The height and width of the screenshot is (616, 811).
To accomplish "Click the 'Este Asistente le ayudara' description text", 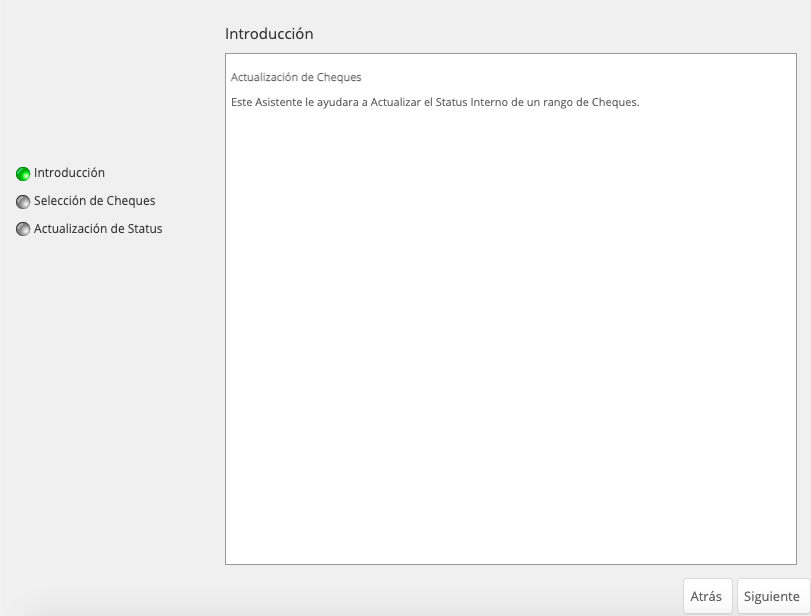I will 435,102.
